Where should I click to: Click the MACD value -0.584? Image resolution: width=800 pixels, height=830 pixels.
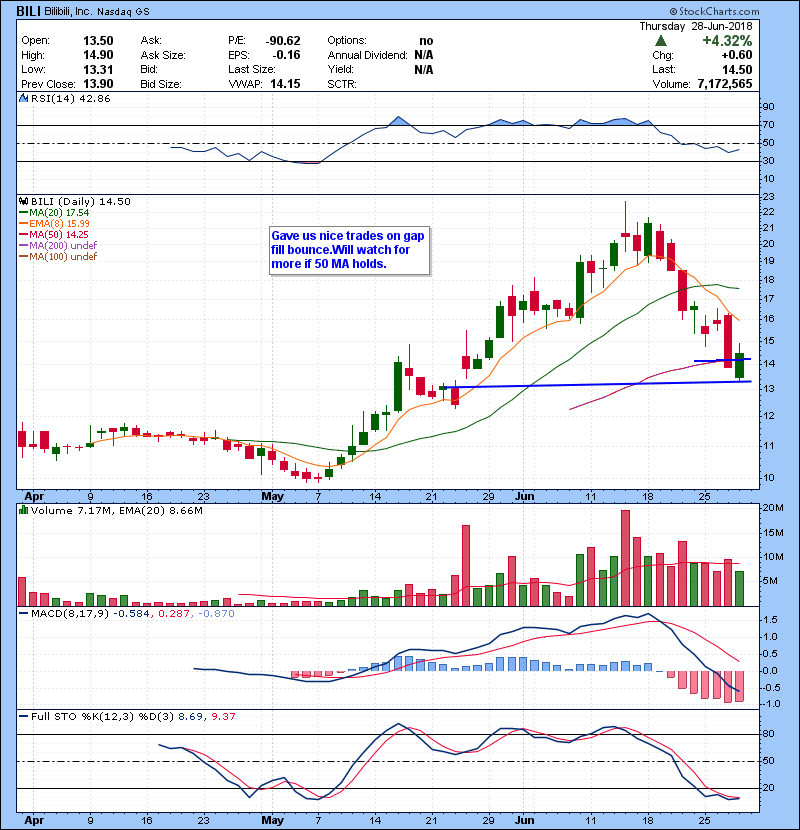click(x=131, y=614)
